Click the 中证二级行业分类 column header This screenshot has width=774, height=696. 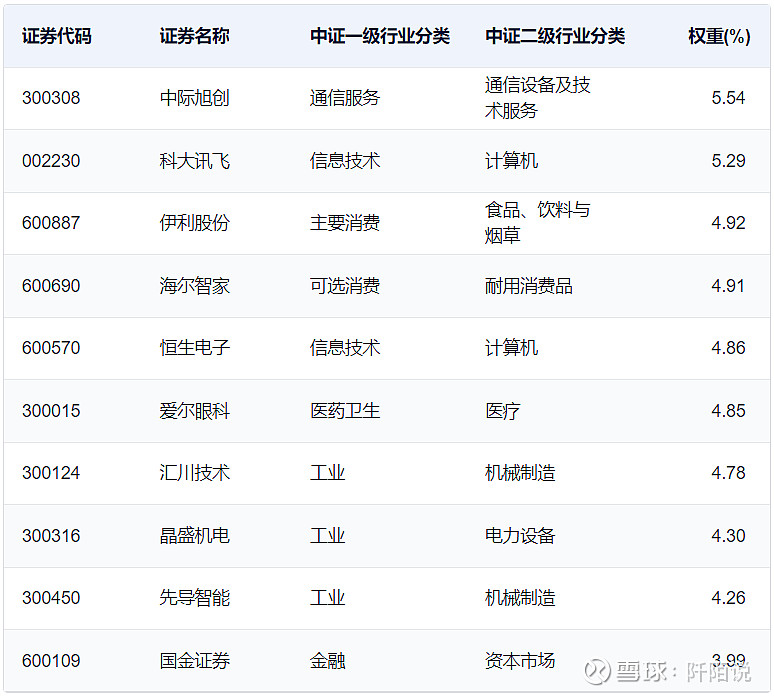[555, 36]
